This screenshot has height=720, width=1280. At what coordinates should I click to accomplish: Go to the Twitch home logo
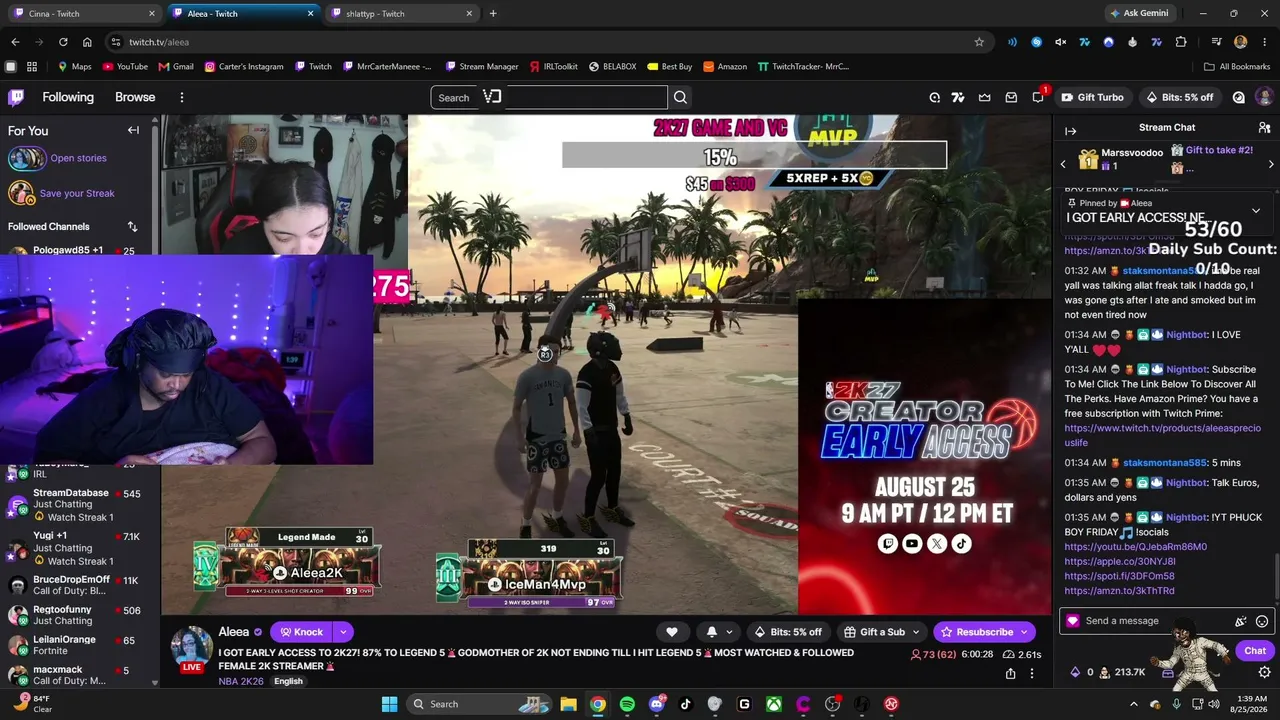click(x=16, y=97)
